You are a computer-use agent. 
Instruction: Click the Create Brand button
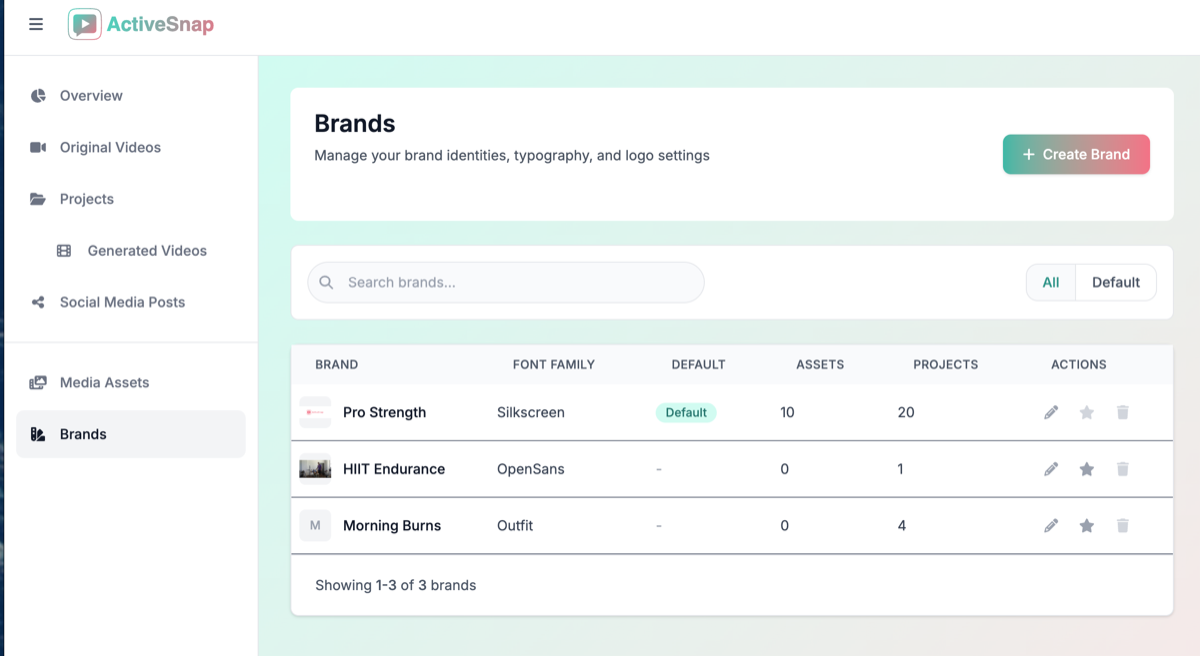[x=1076, y=154]
